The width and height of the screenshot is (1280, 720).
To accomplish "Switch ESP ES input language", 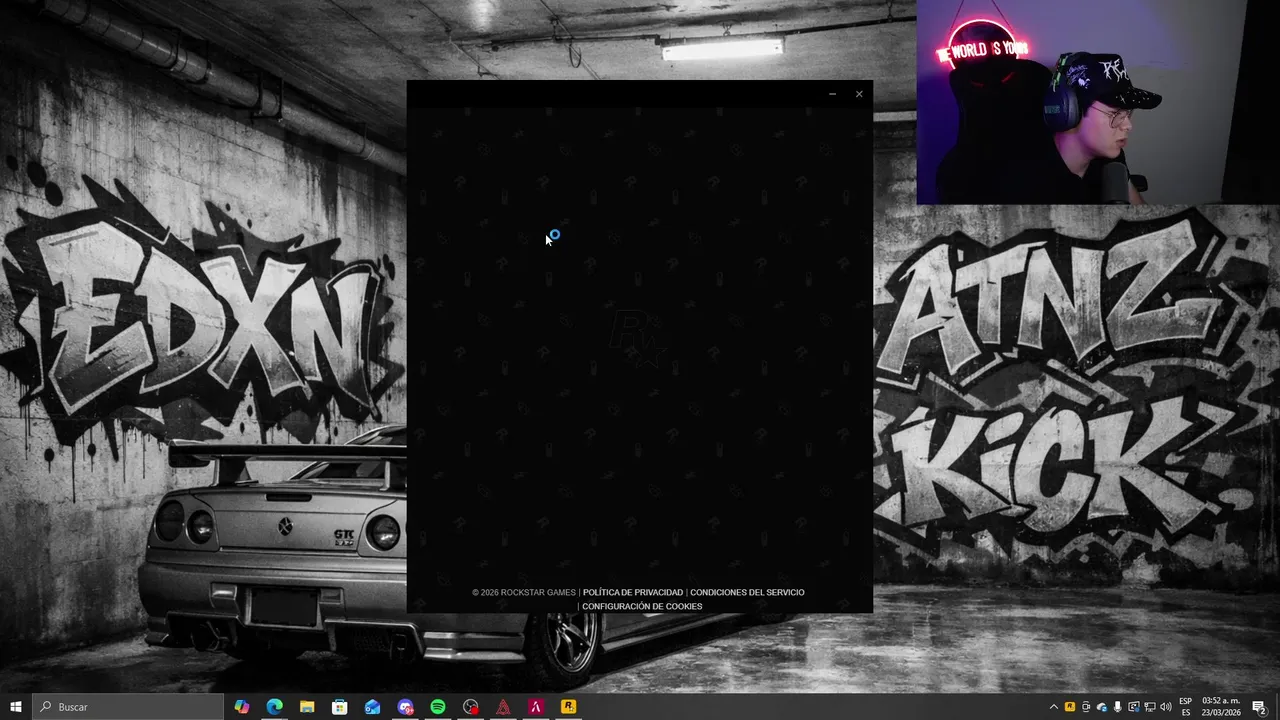I will (x=1186, y=707).
